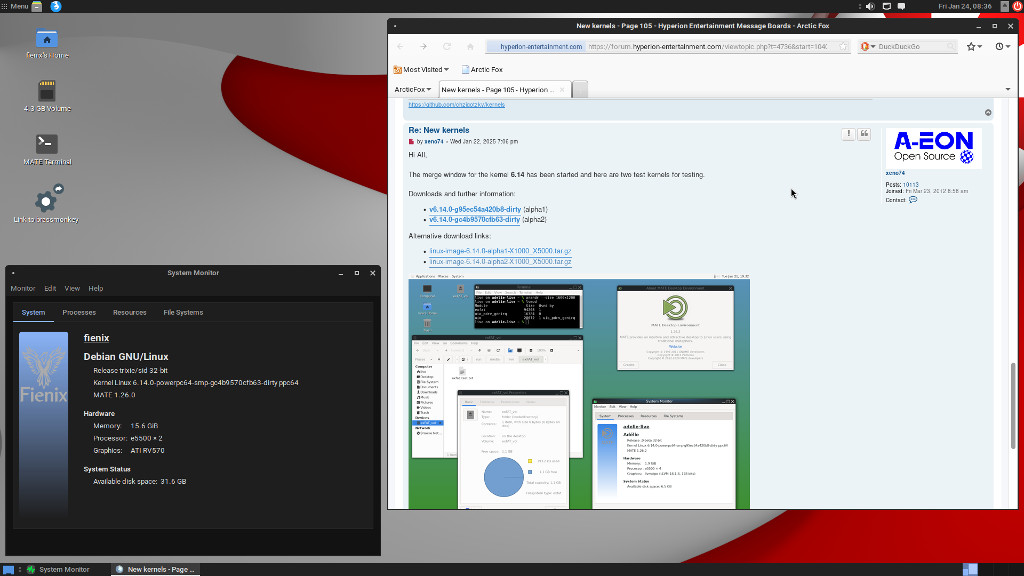The height and width of the screenshot is (576, 1024).
Task: Go forward in the Arctic Fox browser
Action: [423, 46]
